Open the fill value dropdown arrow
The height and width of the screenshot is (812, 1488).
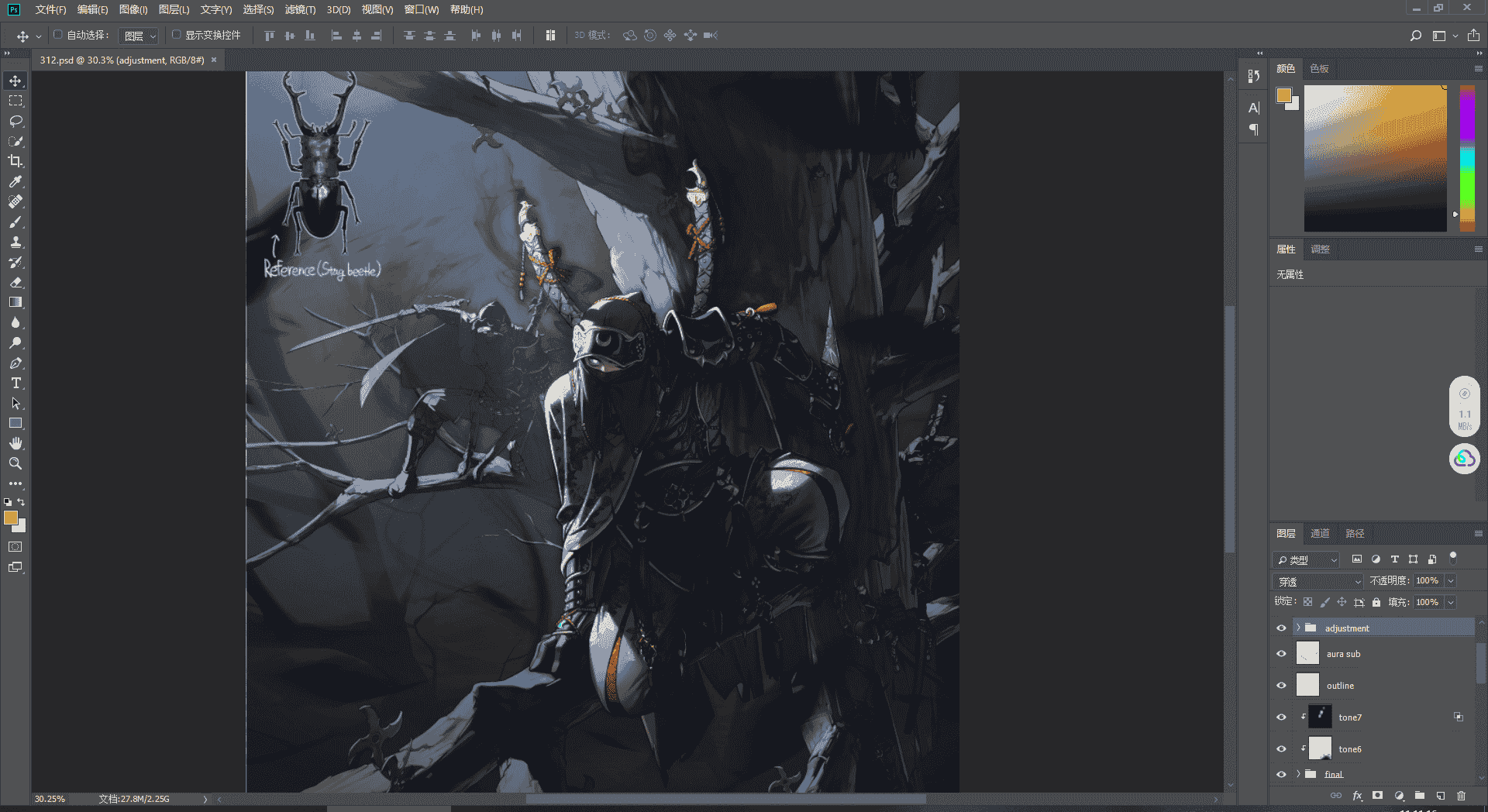[1451, 603]
